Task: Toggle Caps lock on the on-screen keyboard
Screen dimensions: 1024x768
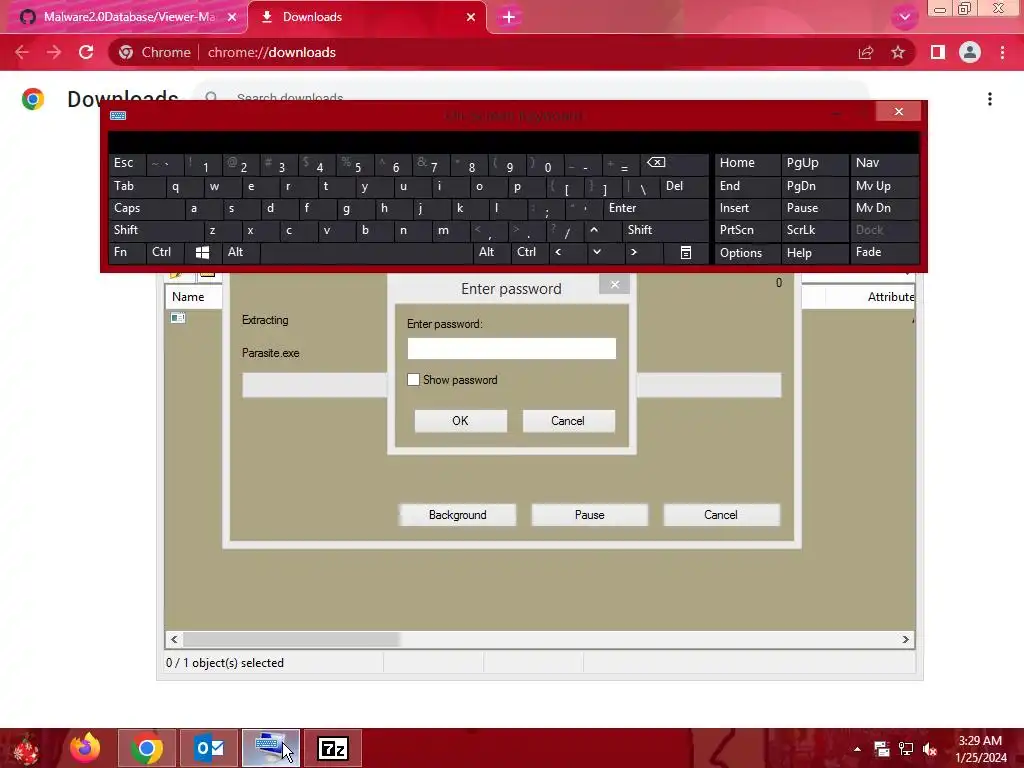Action: pos(146,208)
